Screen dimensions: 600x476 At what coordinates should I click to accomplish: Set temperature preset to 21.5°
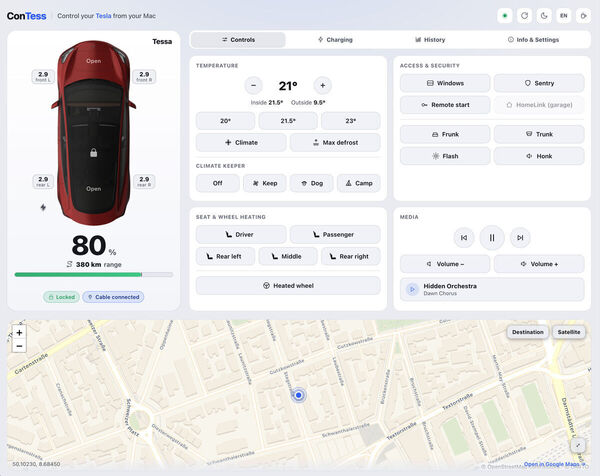tap(288, 121)
